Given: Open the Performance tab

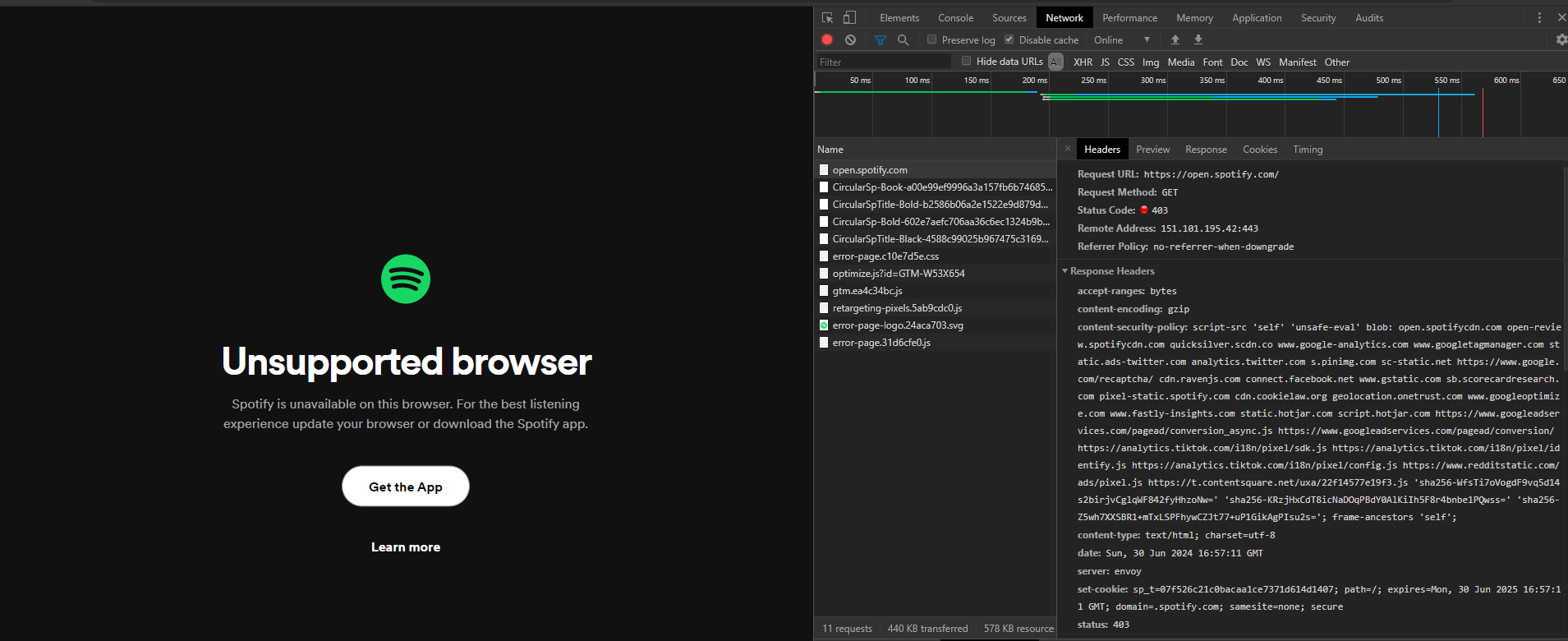Looking at the screenshot, I should pyautogui.click(x=1129, y=17).
